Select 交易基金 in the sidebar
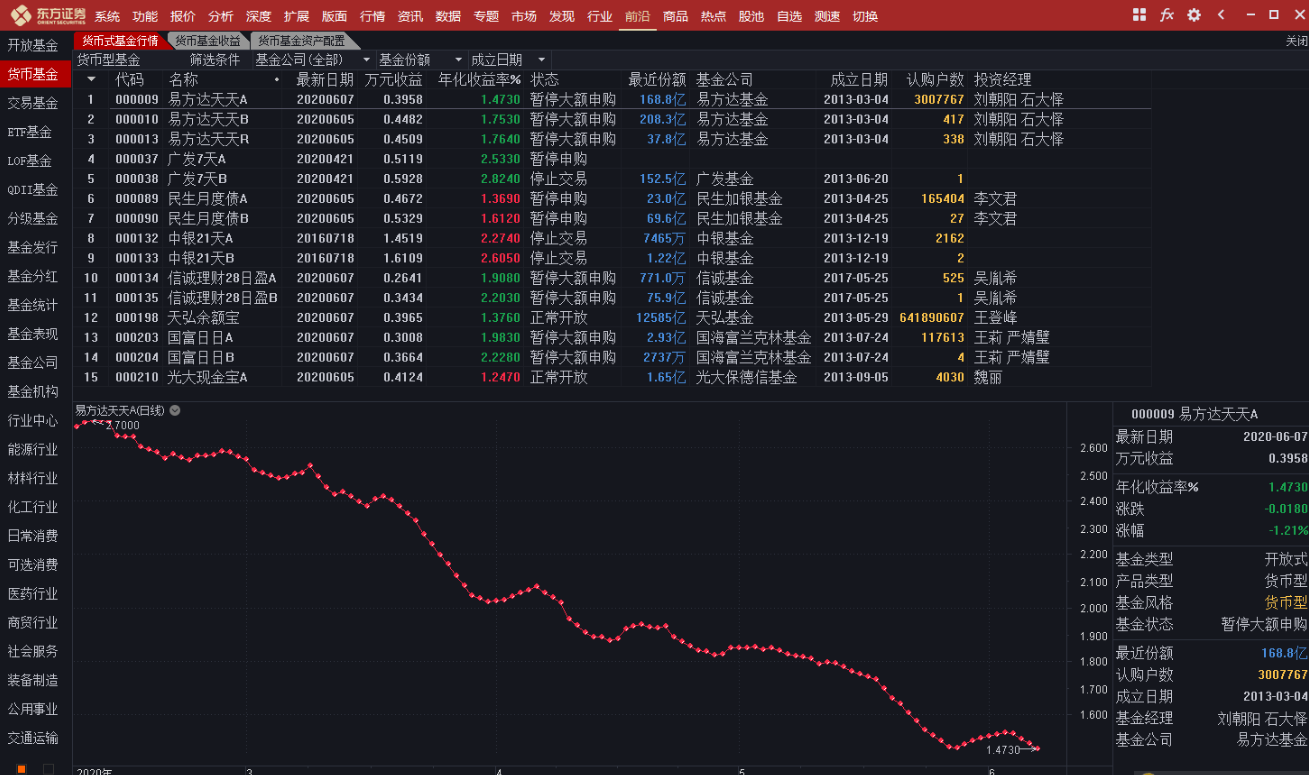Image resolution: width=1309 pixels, height=775 pixels. tap(33, 103)
